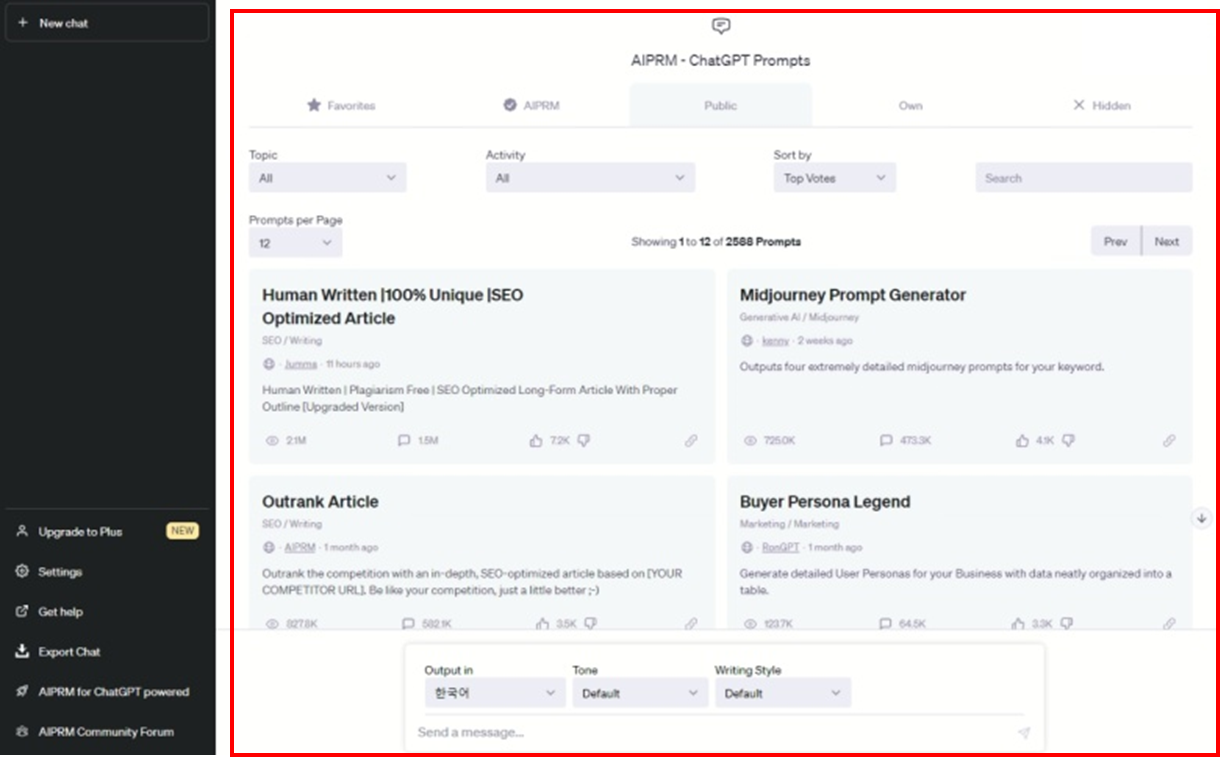
Task: Click the Send a message input box
Action: (x=714, y=732)
